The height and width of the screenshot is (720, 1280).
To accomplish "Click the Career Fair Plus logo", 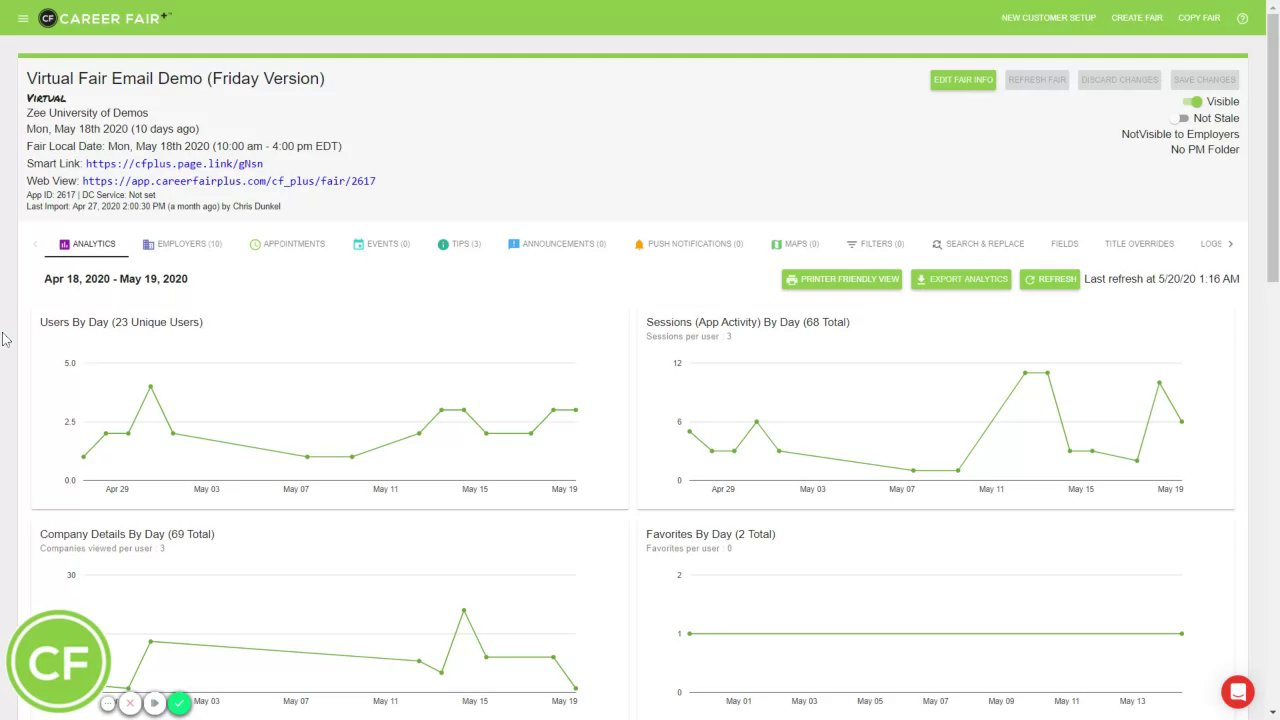I will 105,18.
